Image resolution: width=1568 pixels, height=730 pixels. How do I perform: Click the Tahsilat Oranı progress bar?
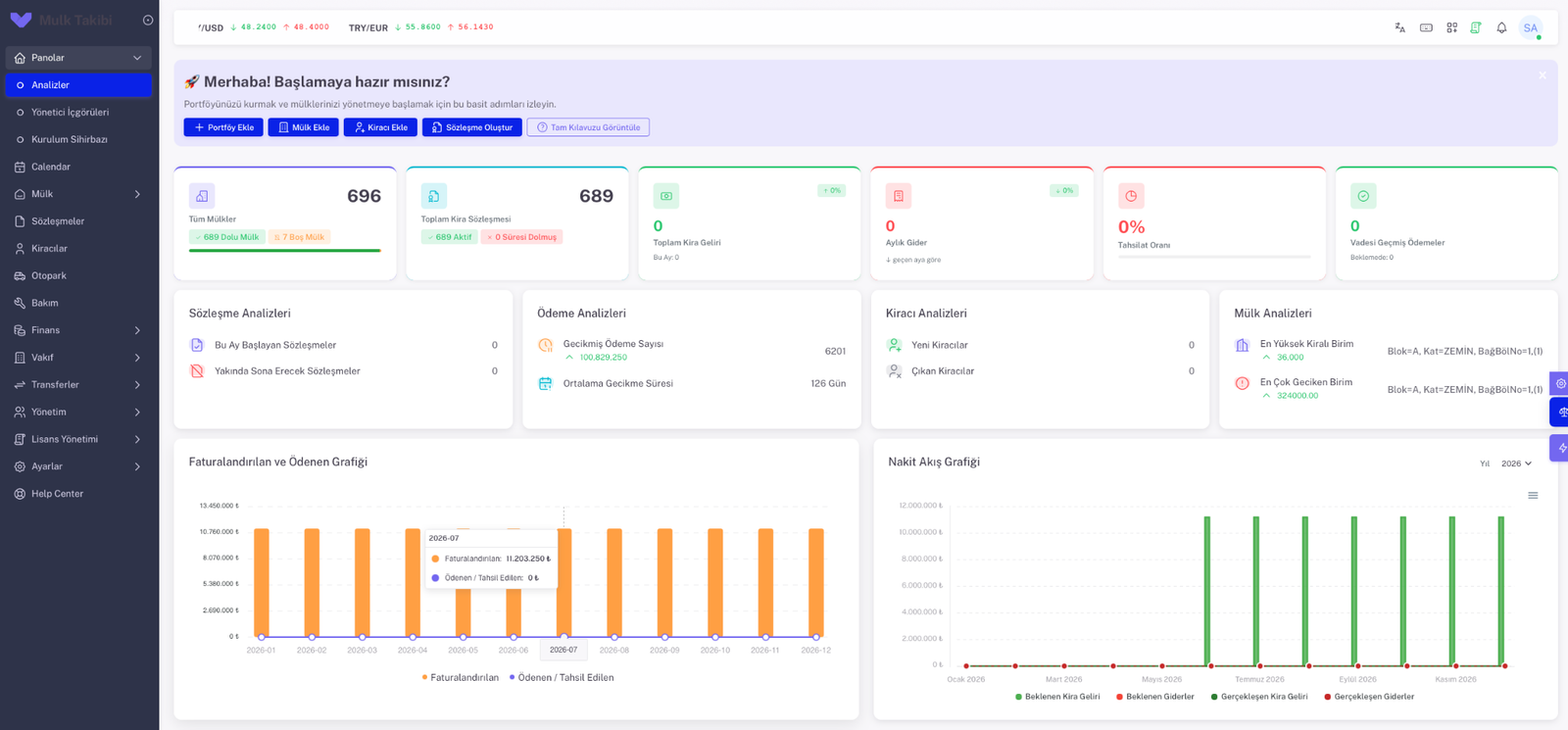tap(1214, 257)
